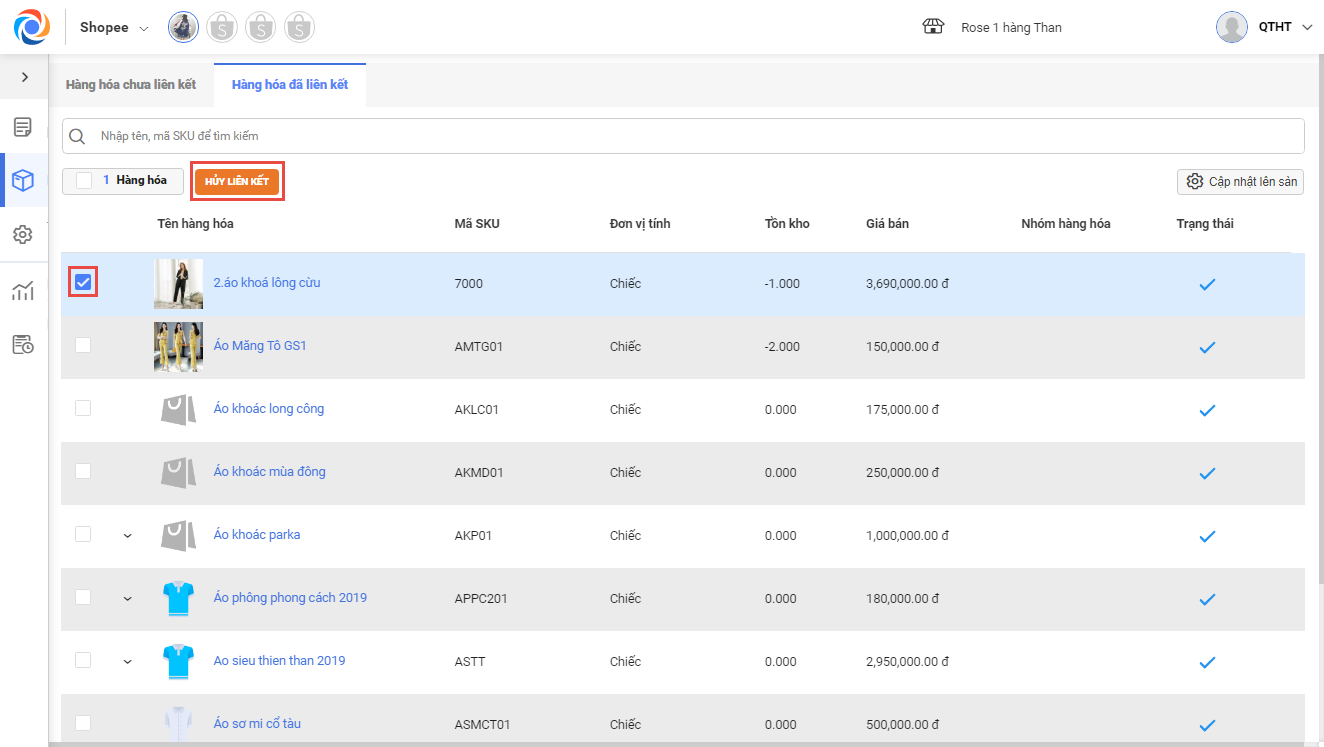The height and width of the screenshot is (747, 1324).
Task: Click the QTHT user avatar
Action: pos(1231,27)
